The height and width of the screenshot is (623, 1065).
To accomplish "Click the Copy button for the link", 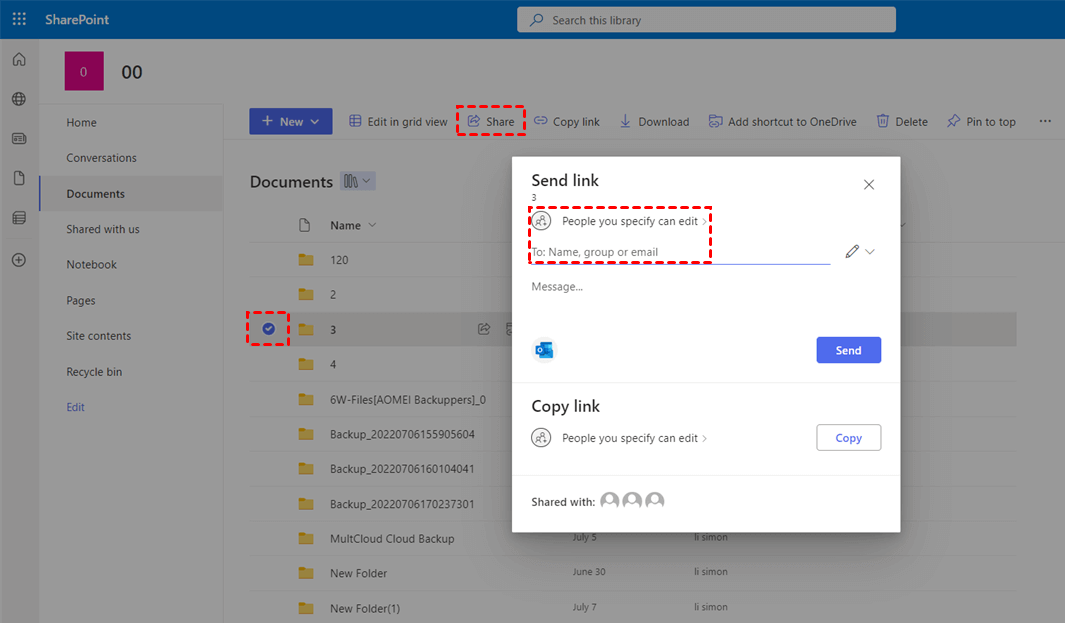I will [x=848, y=438].
